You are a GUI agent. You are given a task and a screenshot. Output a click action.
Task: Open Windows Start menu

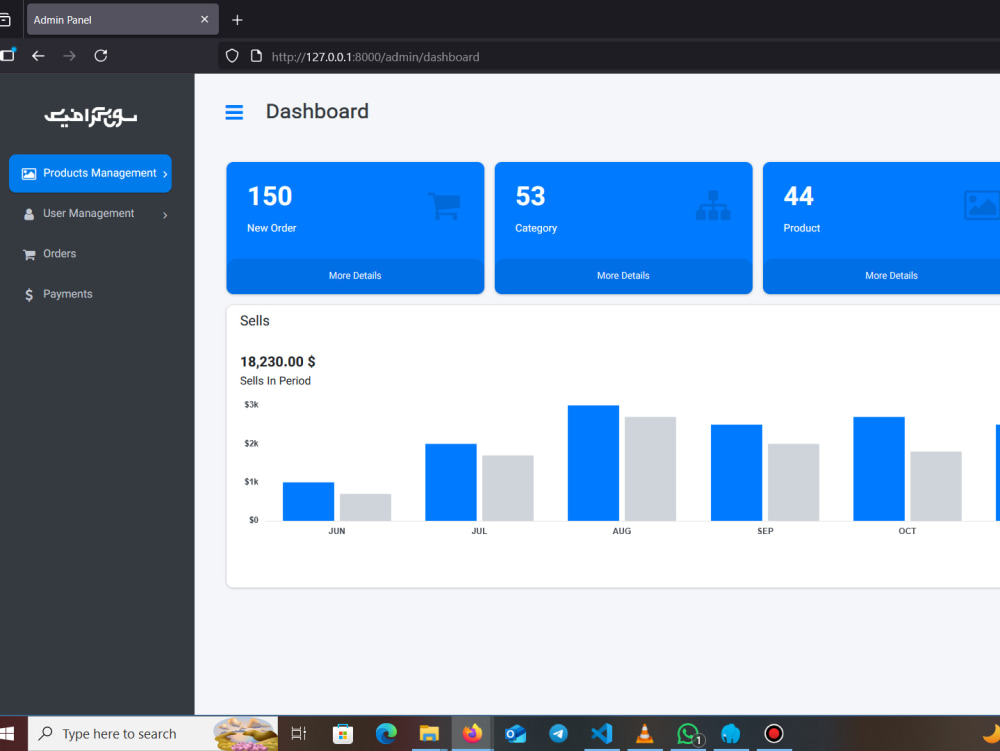(8, 734)
